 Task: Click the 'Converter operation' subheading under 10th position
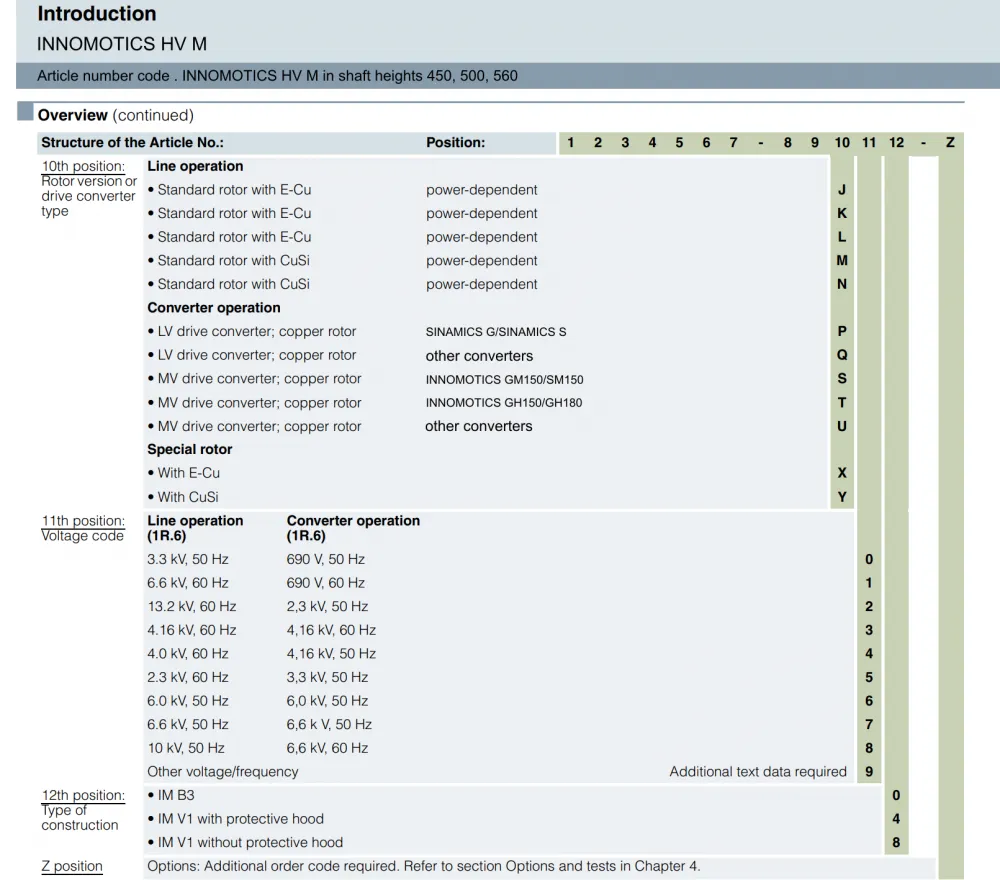[214, 308]
